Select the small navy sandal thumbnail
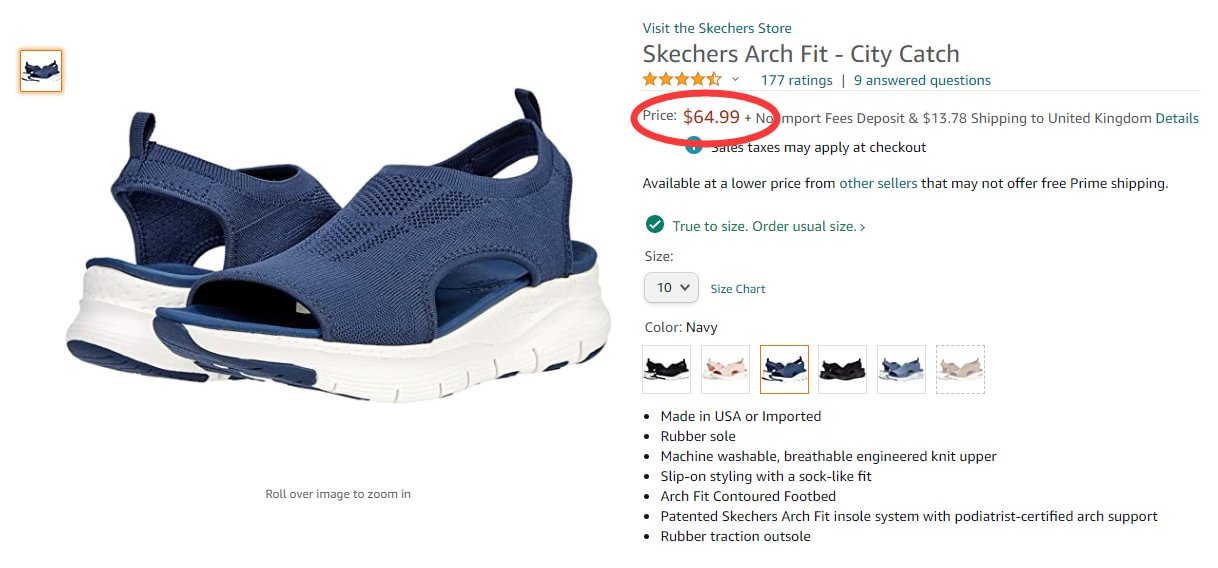This screenshot has width=1218, height=568. coord(41,71)
